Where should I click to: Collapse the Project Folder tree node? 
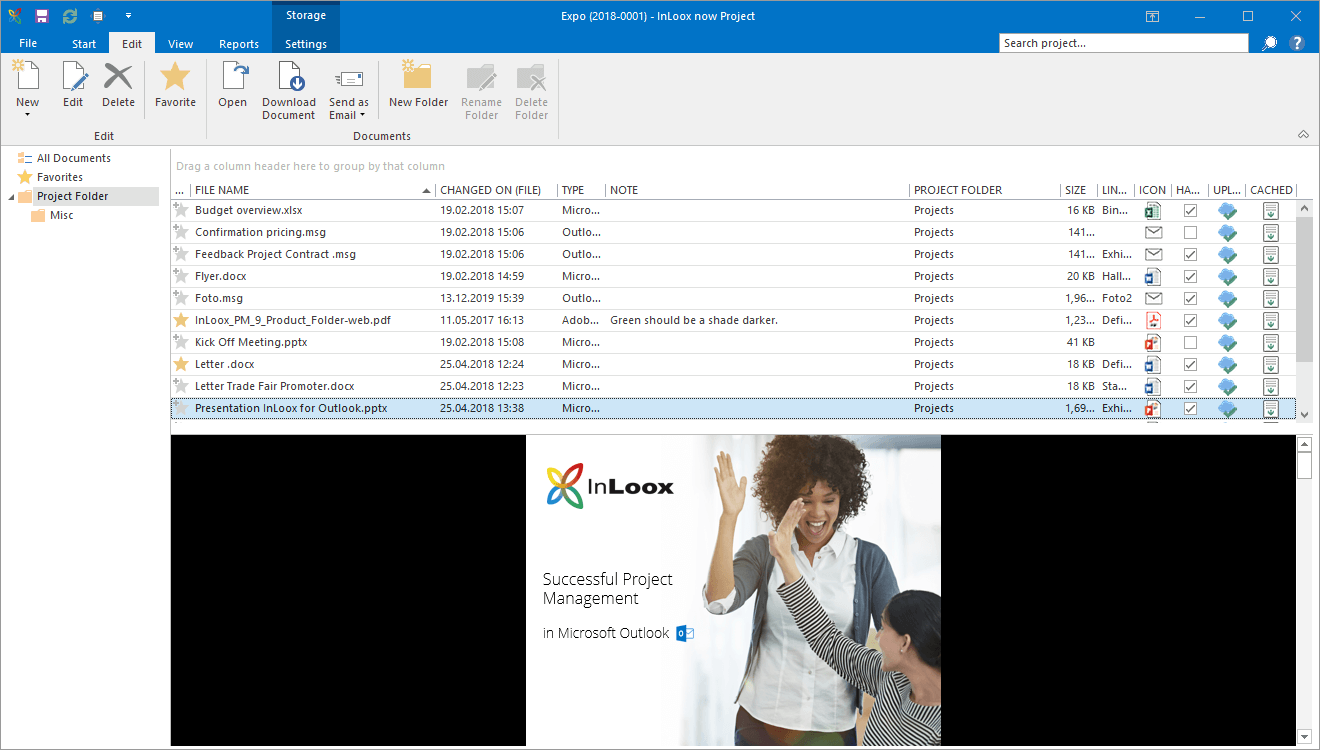click(x=11, y=197)
